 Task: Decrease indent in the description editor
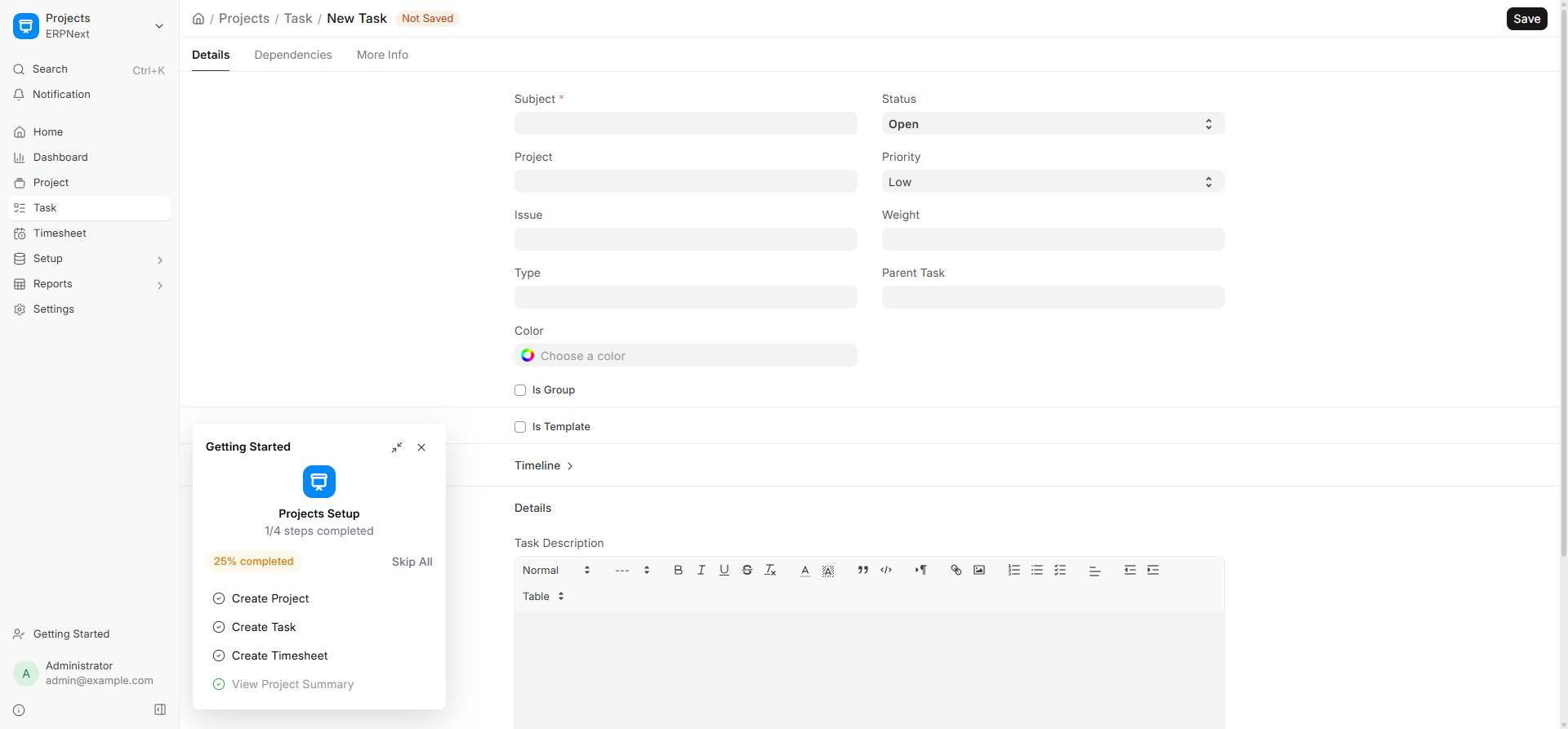tap(1129, 570)
